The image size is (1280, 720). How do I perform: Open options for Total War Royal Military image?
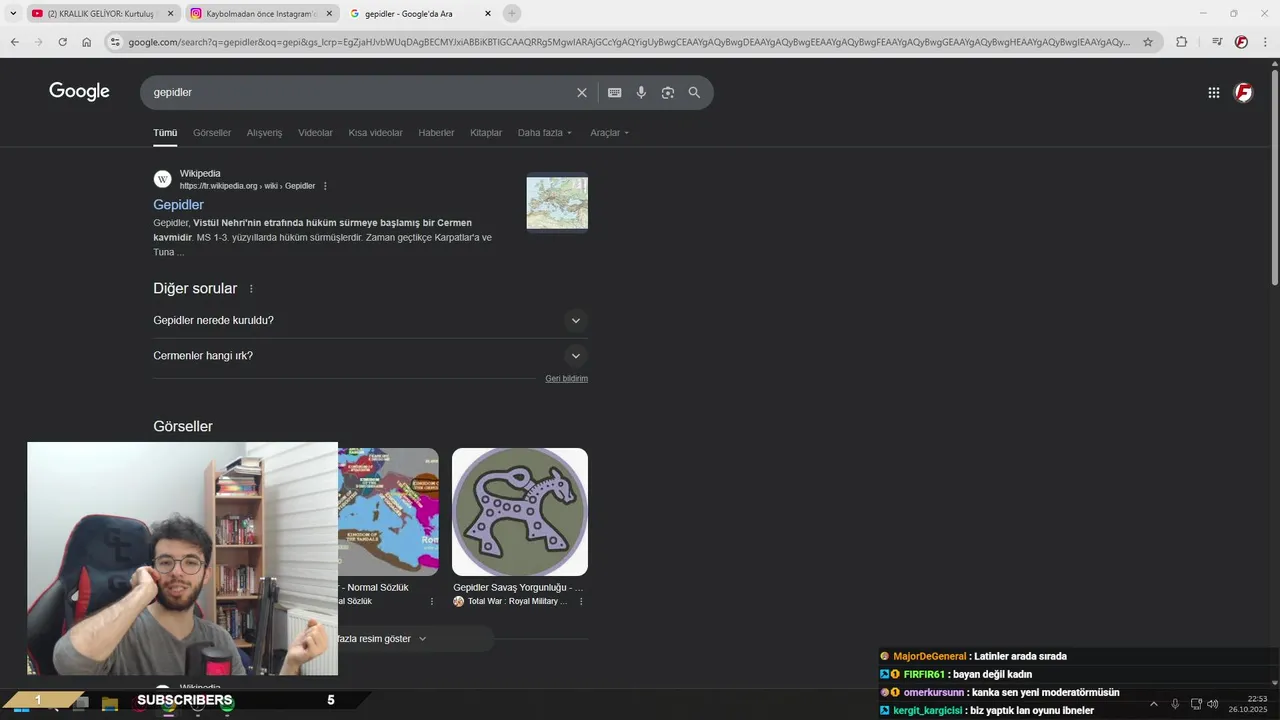[581, 602]
